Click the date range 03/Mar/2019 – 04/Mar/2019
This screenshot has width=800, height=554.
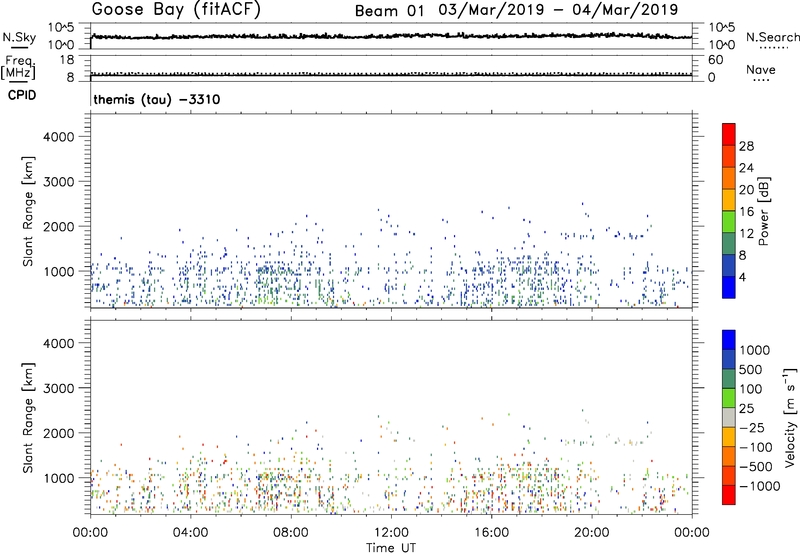coord(558,10)
